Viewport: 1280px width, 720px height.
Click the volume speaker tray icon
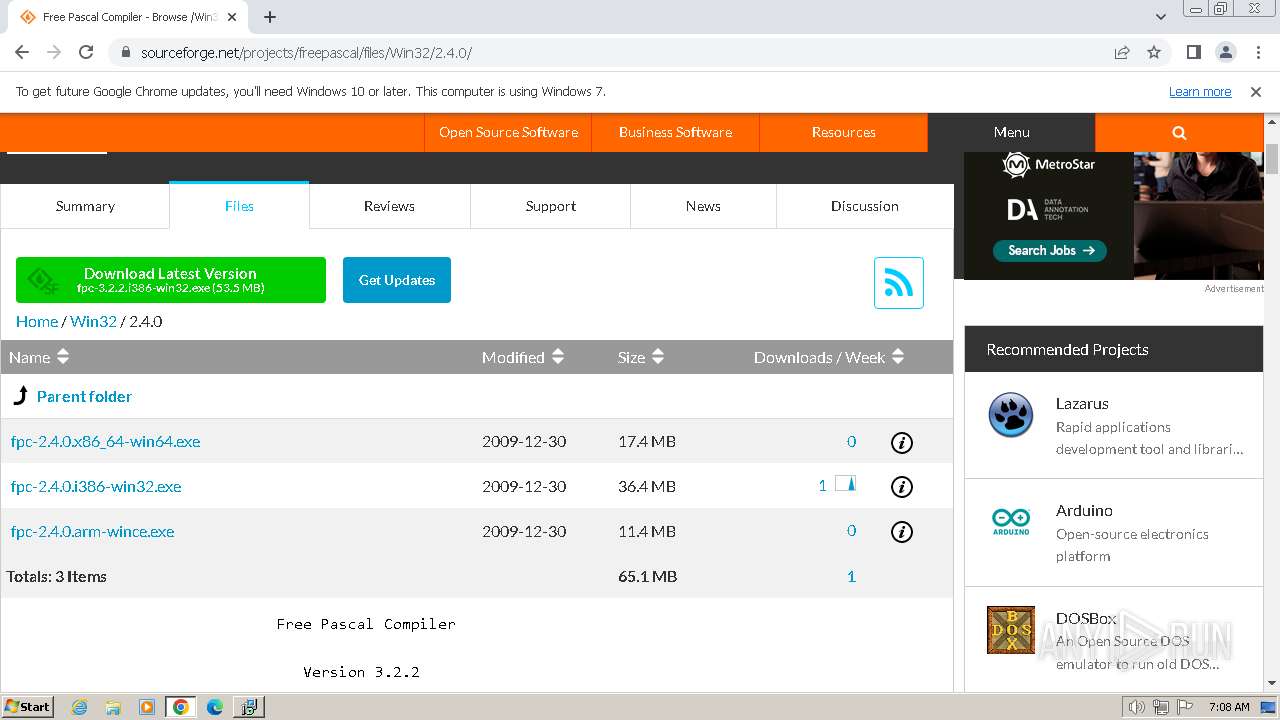[x=1137, y=707]
